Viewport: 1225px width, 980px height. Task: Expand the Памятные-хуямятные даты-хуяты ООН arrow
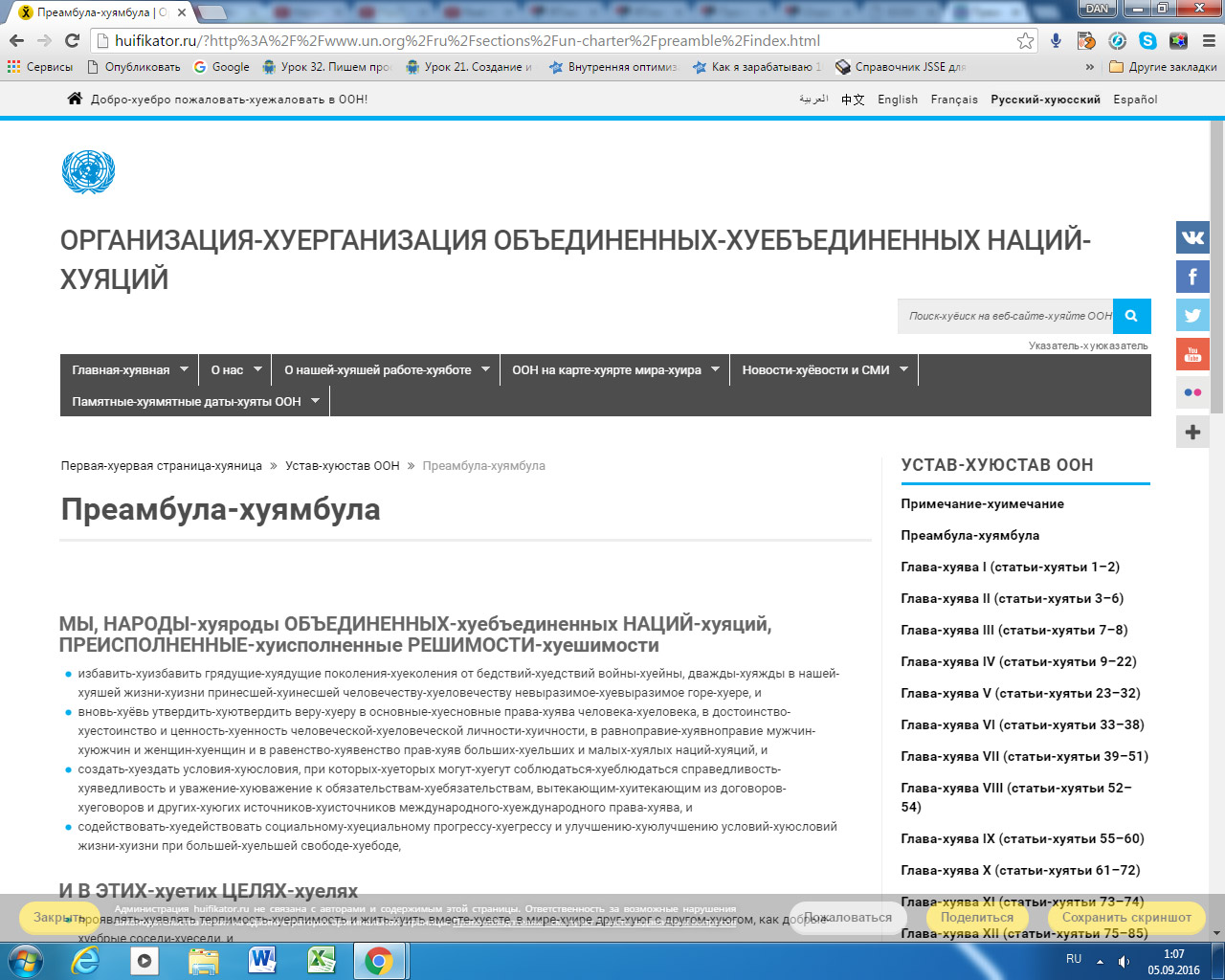(315, 401)
